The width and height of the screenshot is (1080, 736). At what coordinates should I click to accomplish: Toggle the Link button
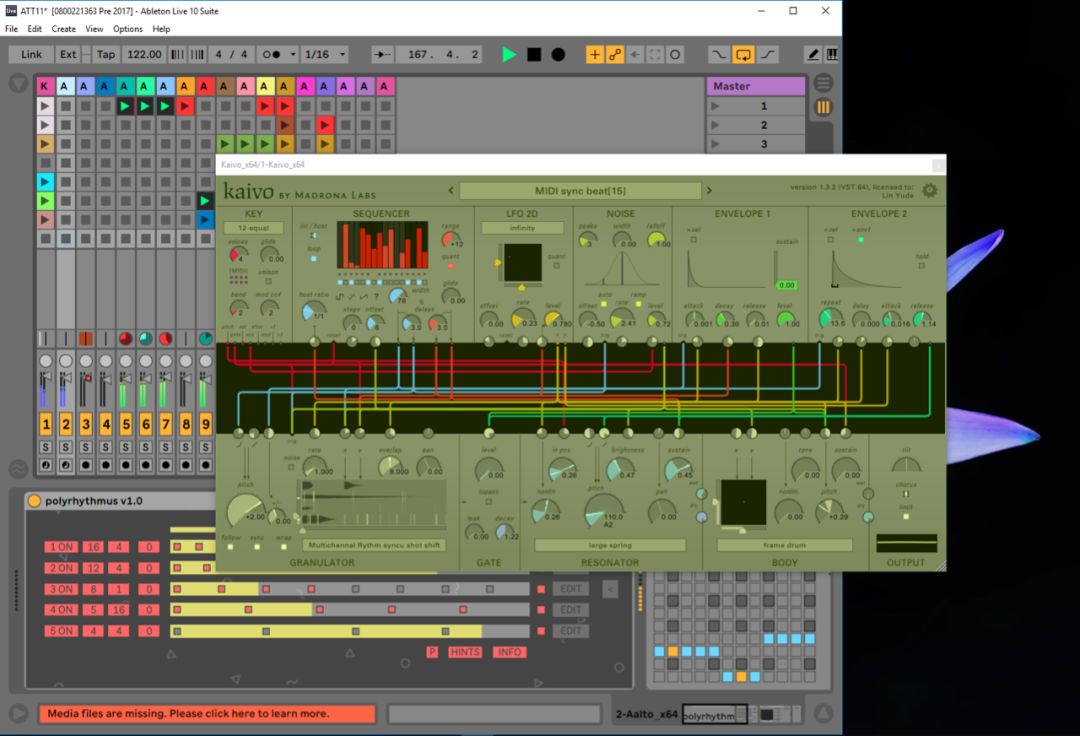tap(31, 54)
